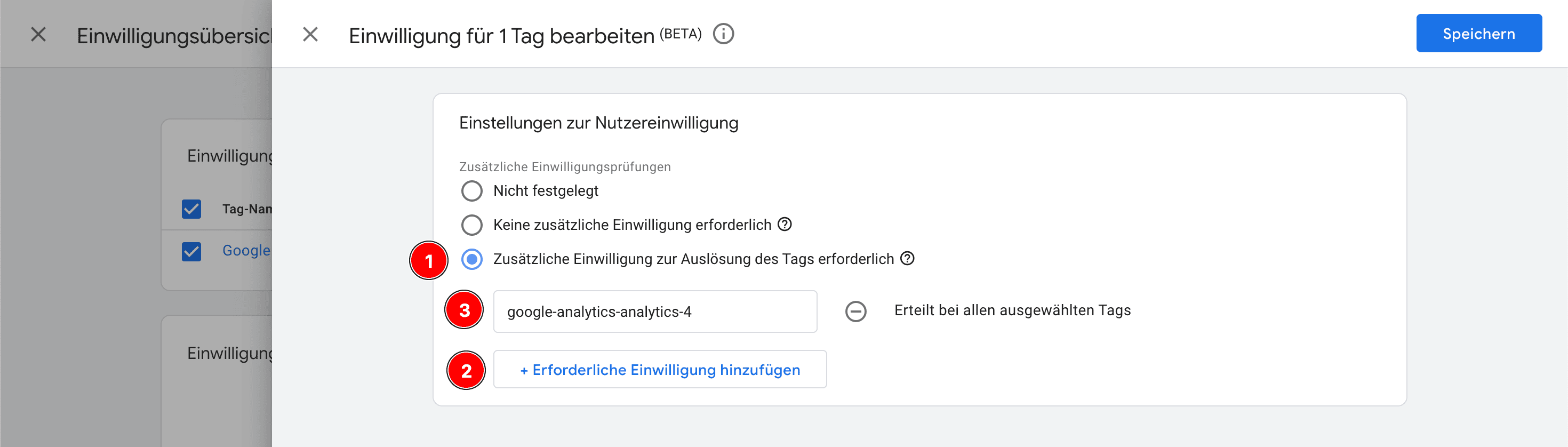
Task: Open help icon beside 'Zusätzliche Einwilligung zur Auslösung' option
Action: coord(907,259)
